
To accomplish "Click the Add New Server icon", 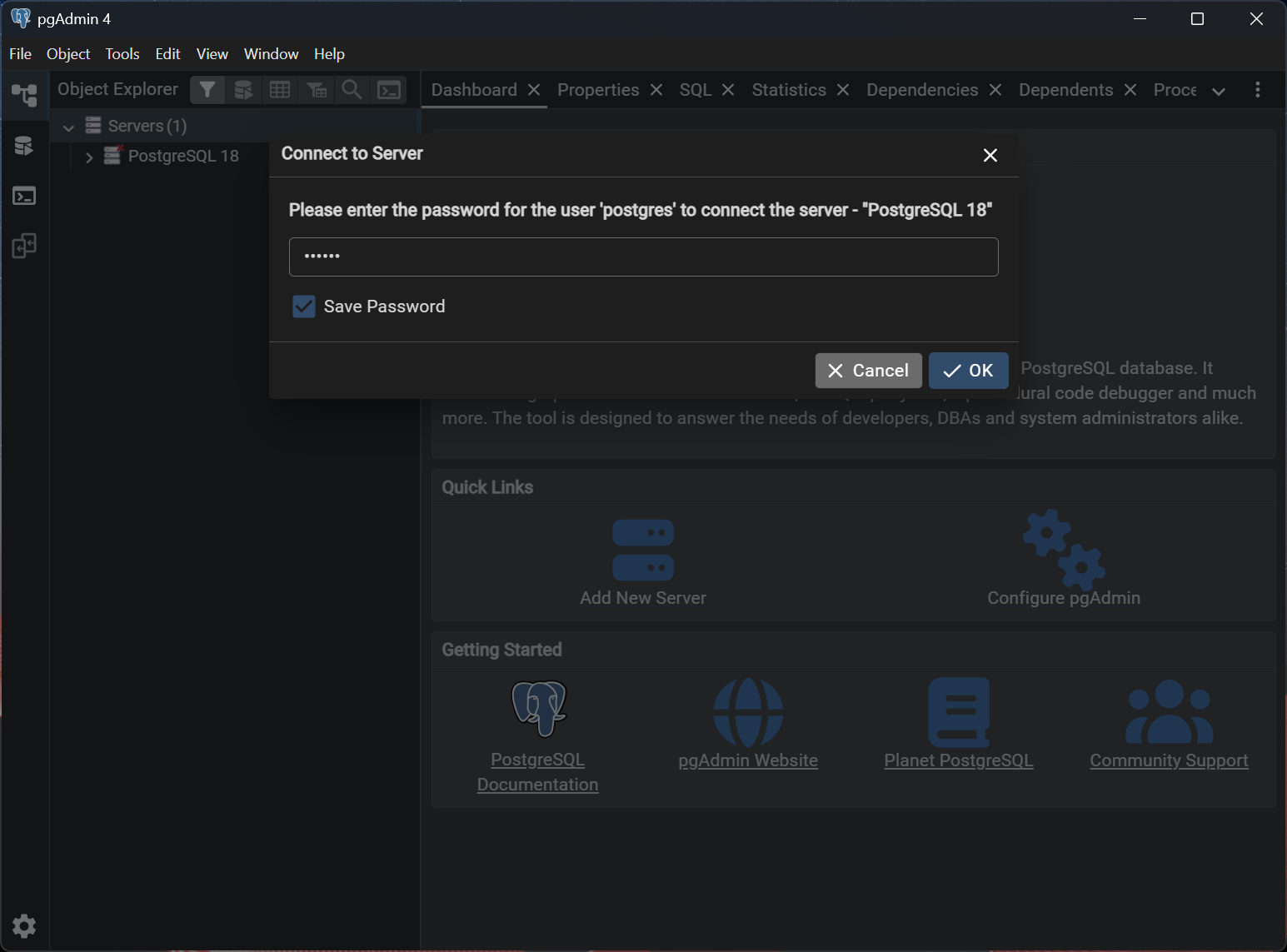I will 642,551.
